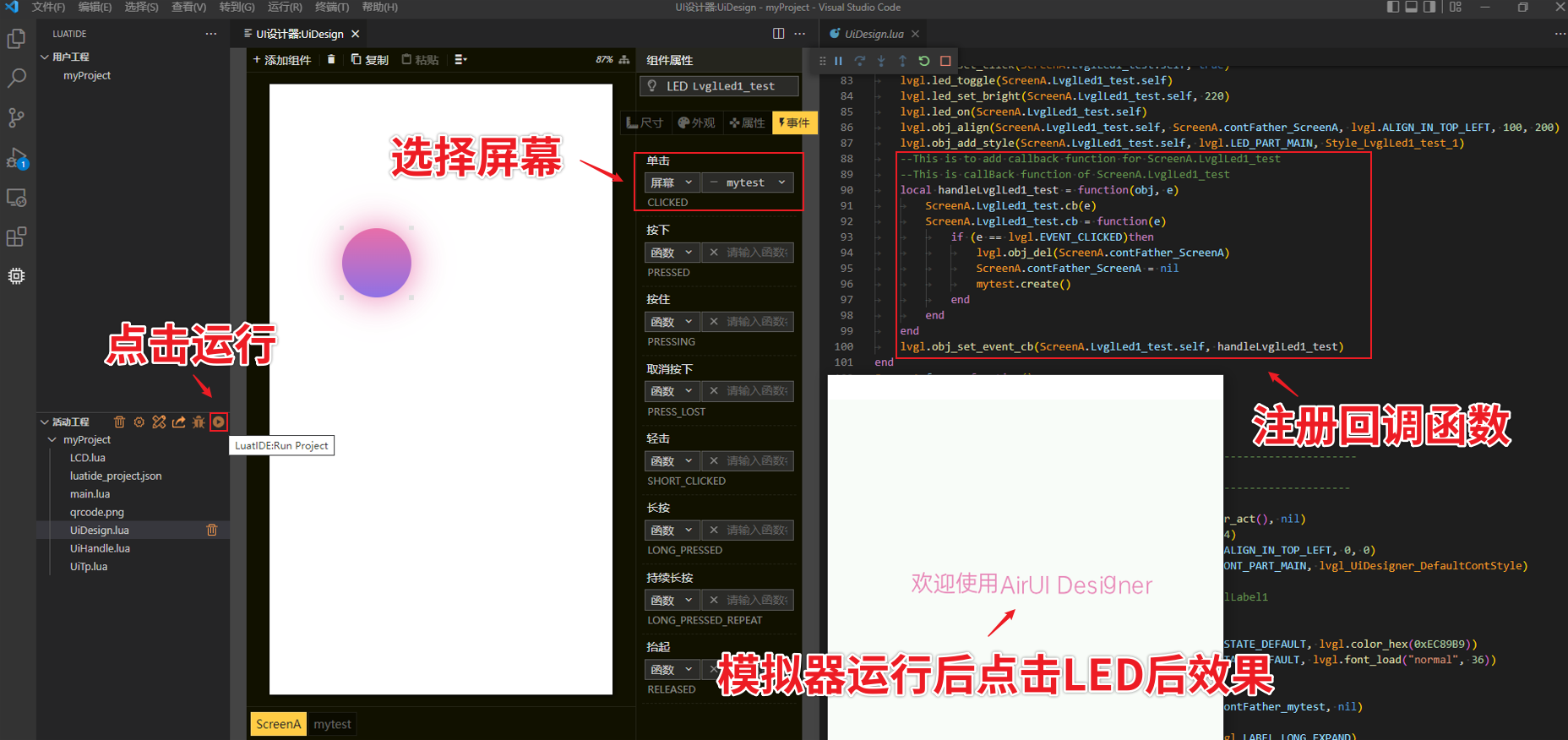This screenshot has width=1568, height=740.
Task: Click the 粘贴 button in designer toolbar
Action: point(420,60)
